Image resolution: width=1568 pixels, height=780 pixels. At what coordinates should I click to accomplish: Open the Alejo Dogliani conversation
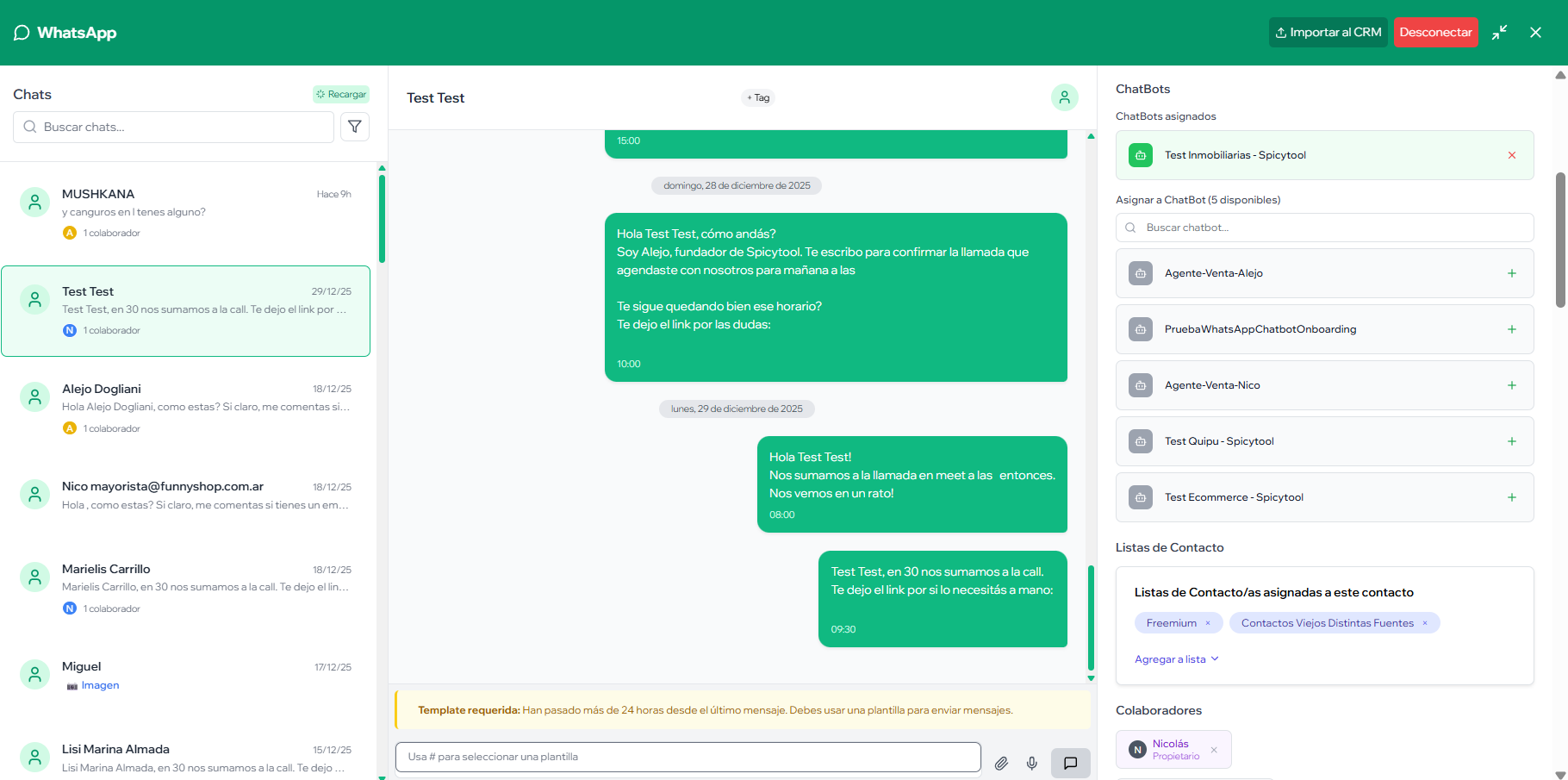coord(185,407)
